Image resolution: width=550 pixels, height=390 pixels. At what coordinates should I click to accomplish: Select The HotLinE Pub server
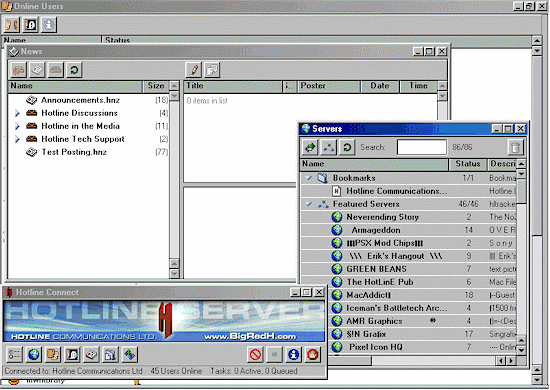408,282
